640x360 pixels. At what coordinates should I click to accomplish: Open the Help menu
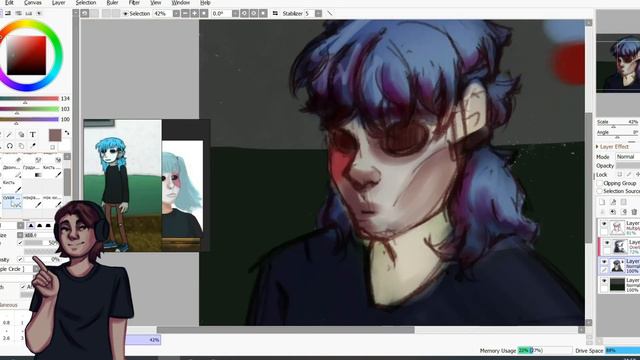205,2
